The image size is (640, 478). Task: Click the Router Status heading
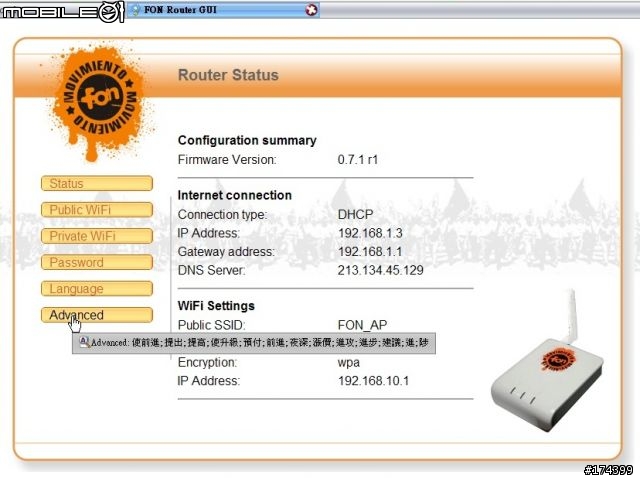click(x=228, y=75)
